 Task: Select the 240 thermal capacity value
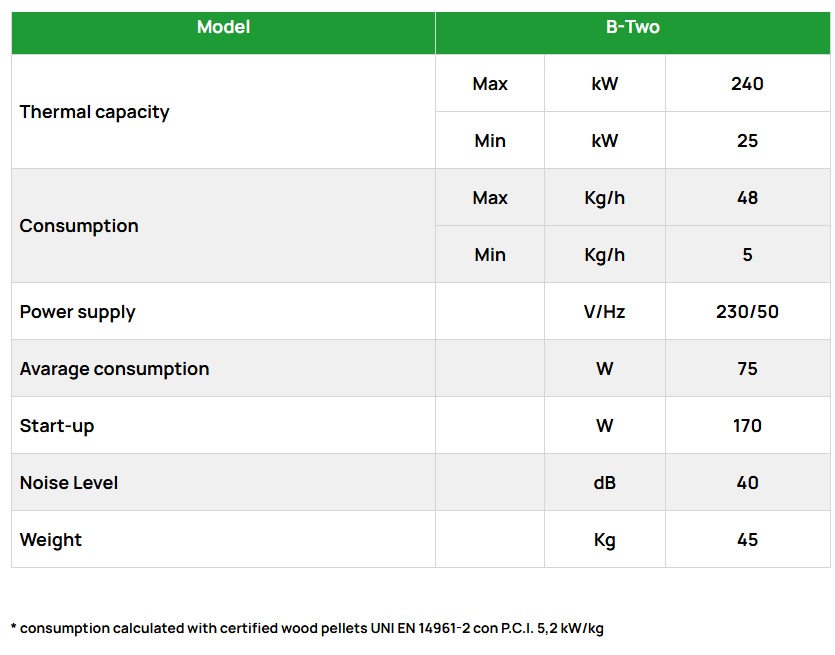click(747, 84)
